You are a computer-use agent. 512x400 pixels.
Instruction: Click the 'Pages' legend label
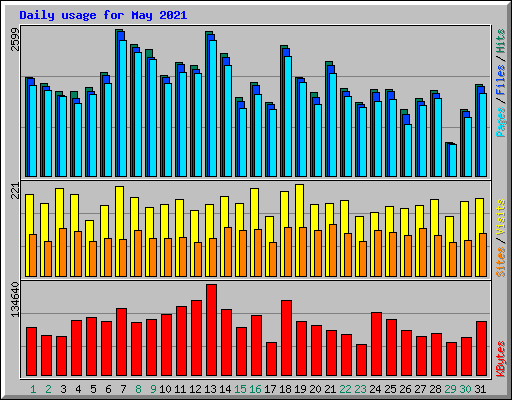[x=501, y=122]
